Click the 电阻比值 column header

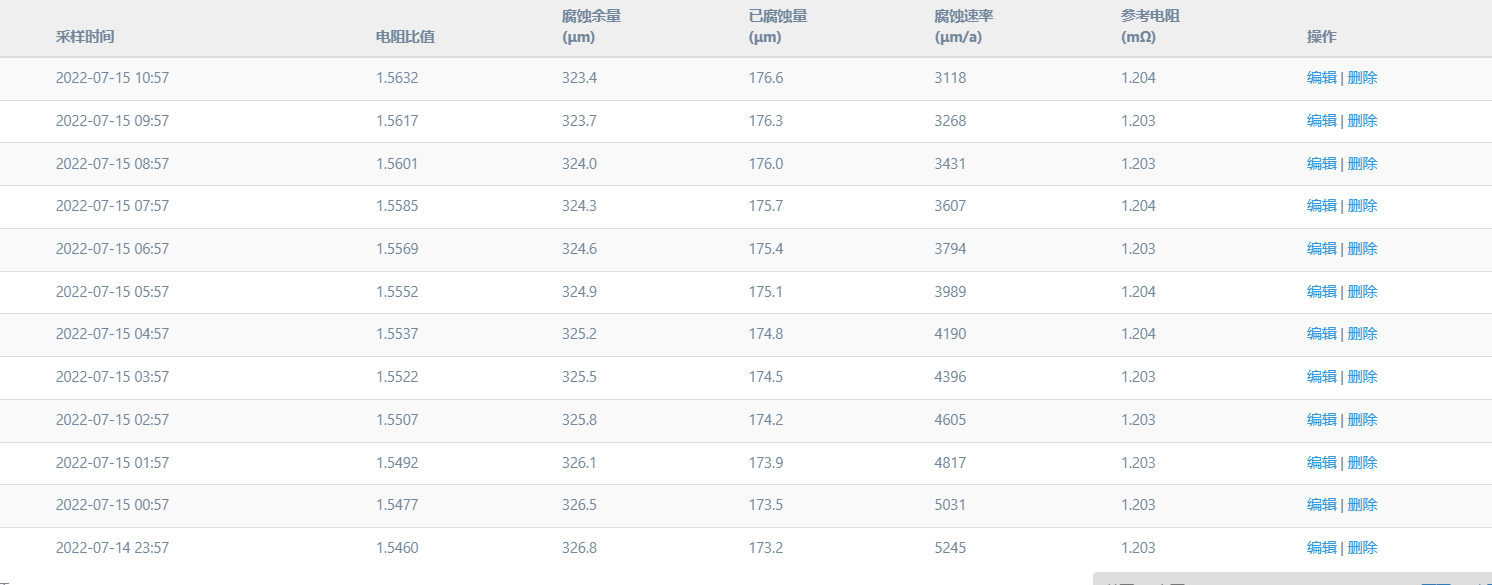point(405,37)
